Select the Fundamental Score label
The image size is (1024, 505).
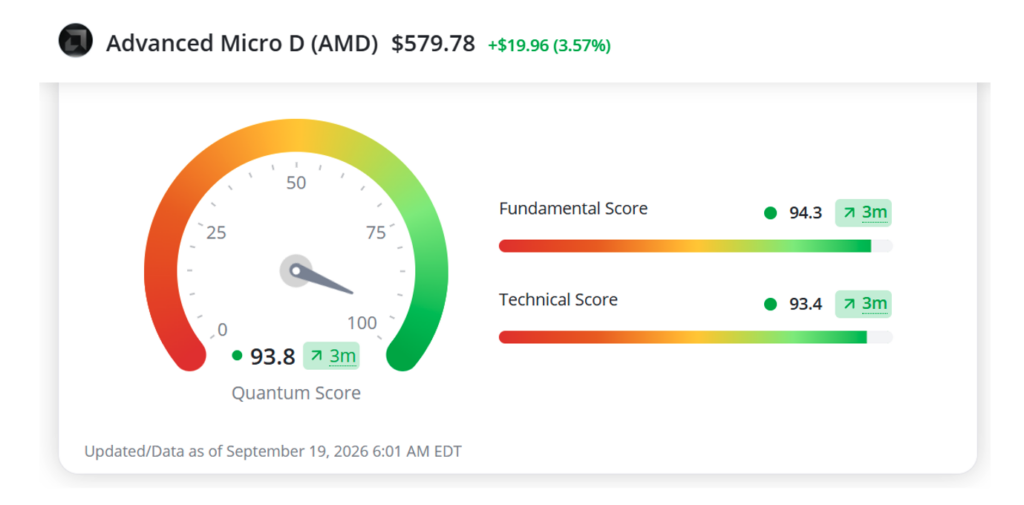573,208
